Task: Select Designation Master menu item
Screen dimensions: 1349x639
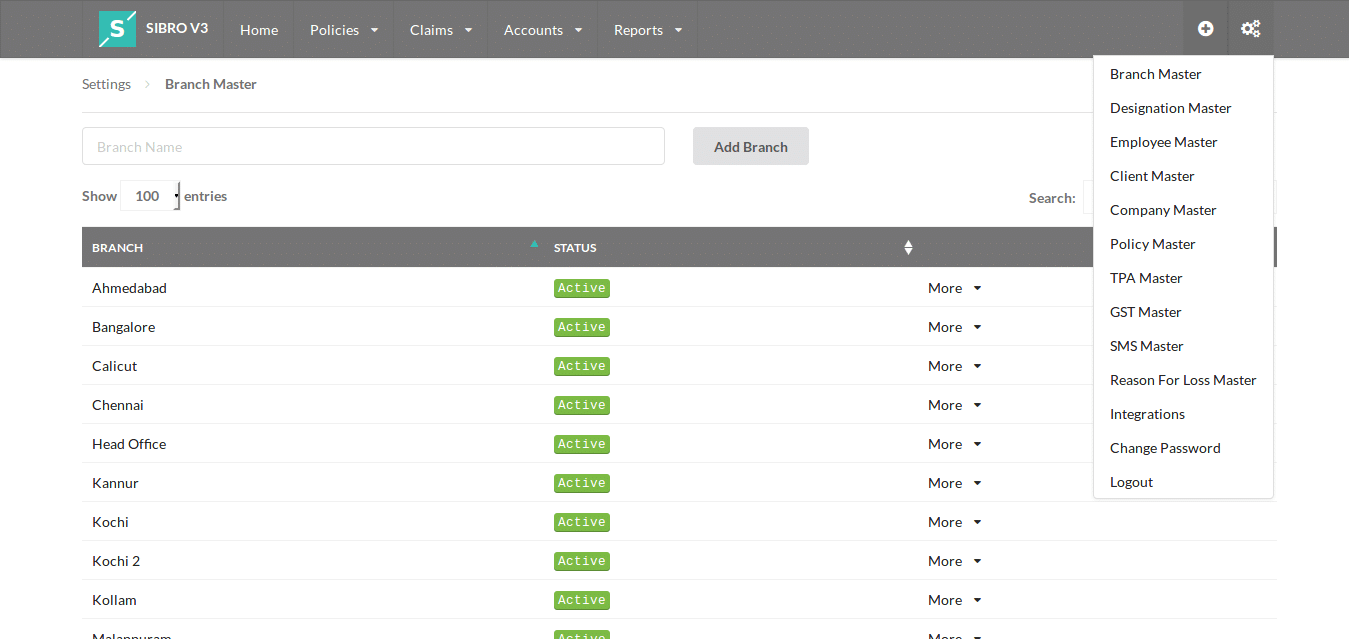Action: pos(1183,108)
